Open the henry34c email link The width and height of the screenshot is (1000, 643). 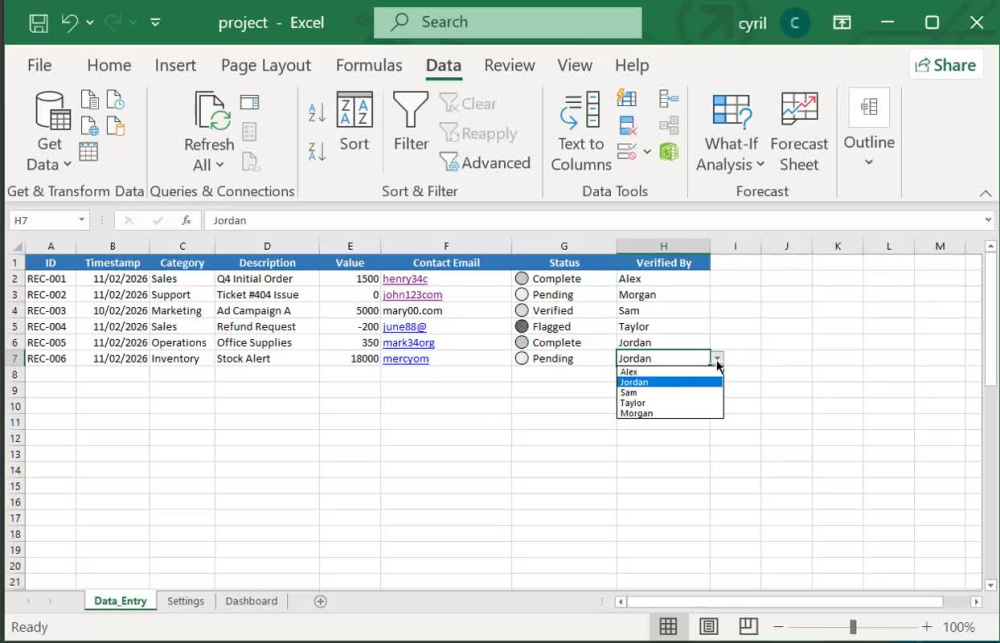coord(405,279)
